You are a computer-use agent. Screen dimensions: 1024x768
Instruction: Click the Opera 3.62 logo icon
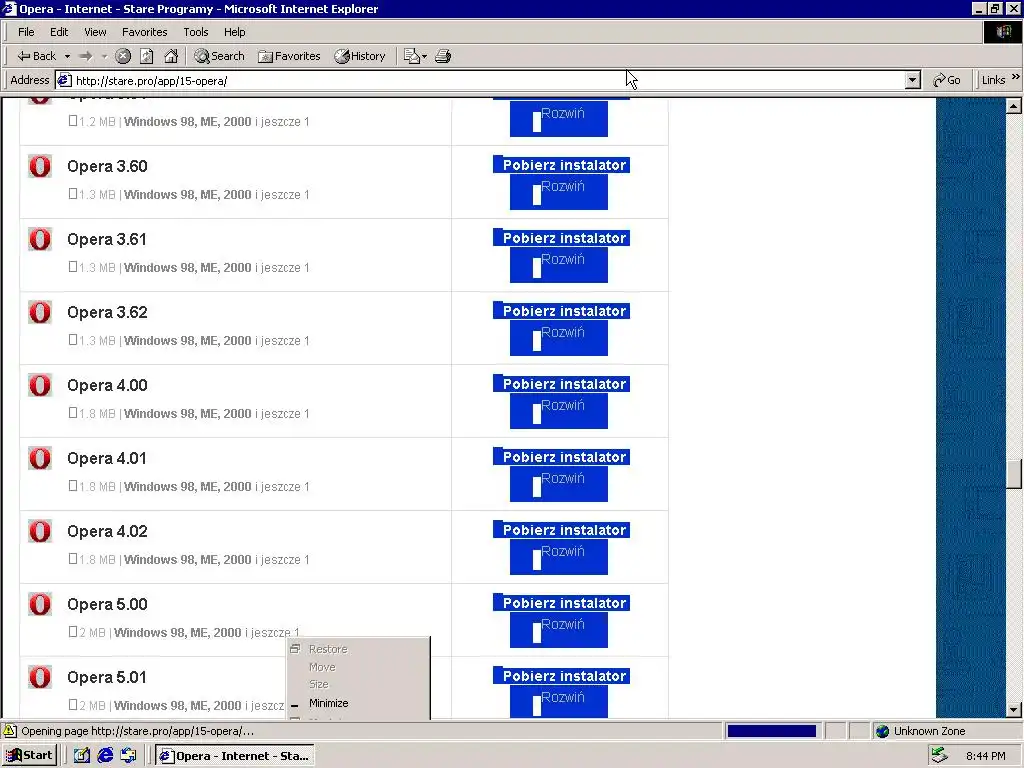click(39, 312)
